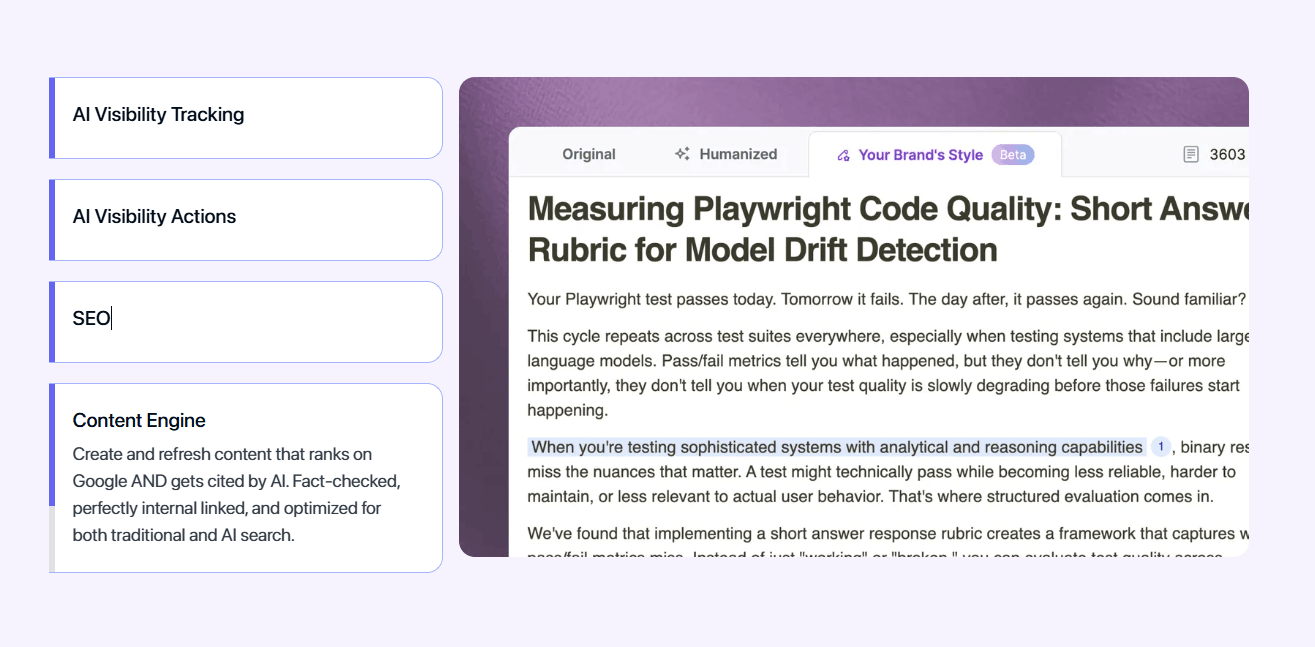1315x647 pixels.
Task: Open citation marker 1 after the highlighted sentence
Action: tap(1160, 447)
